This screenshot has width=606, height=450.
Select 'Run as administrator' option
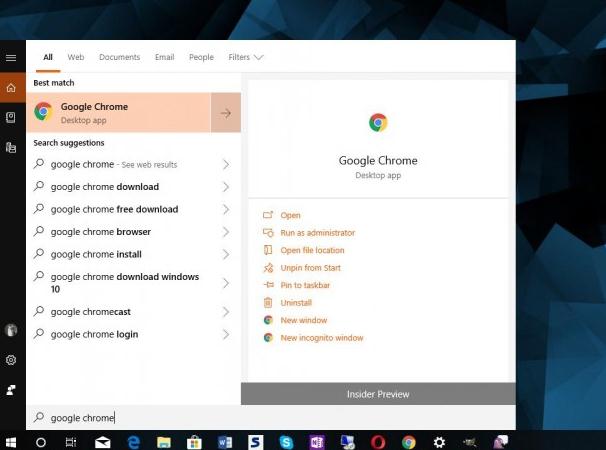(x=317, y=233)
